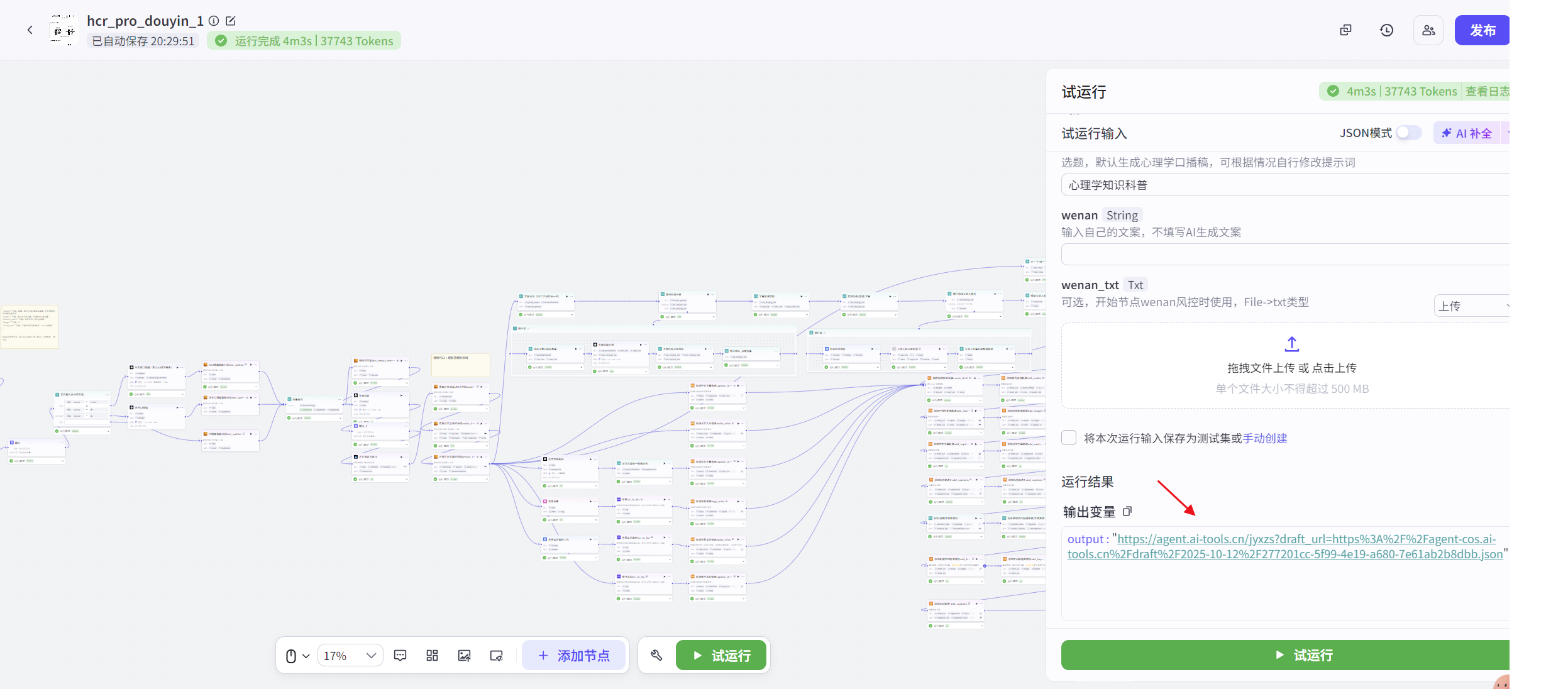Open version history via the clock icon
The image size is (1568, 689).
pos(1387,30)
